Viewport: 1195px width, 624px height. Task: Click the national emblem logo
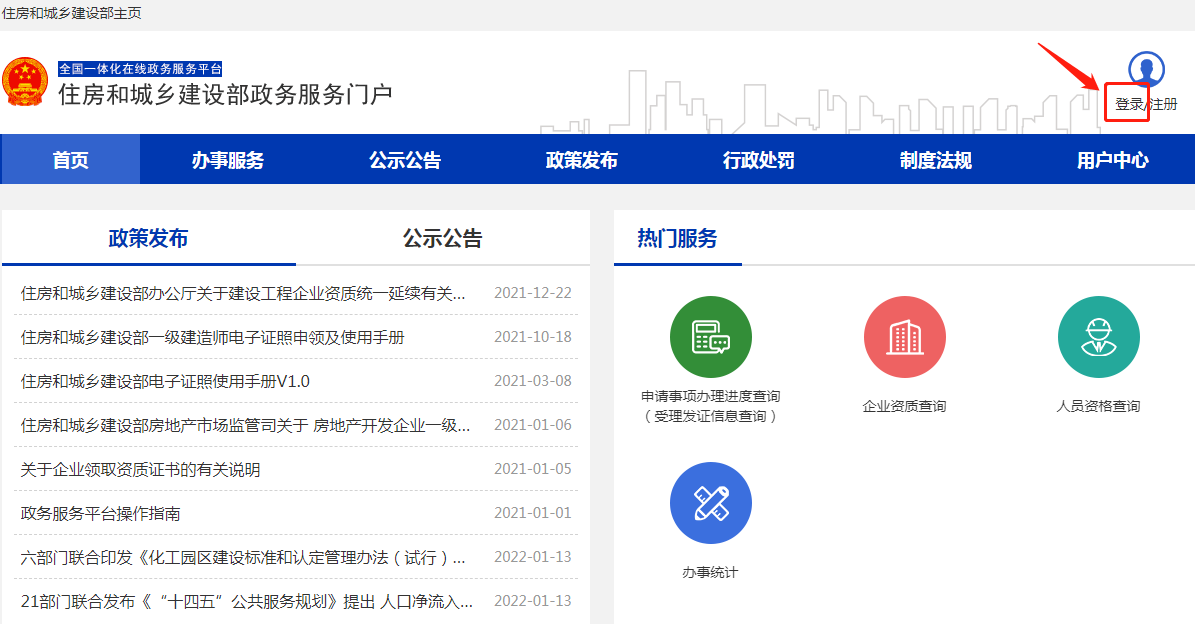pos(25,82)
